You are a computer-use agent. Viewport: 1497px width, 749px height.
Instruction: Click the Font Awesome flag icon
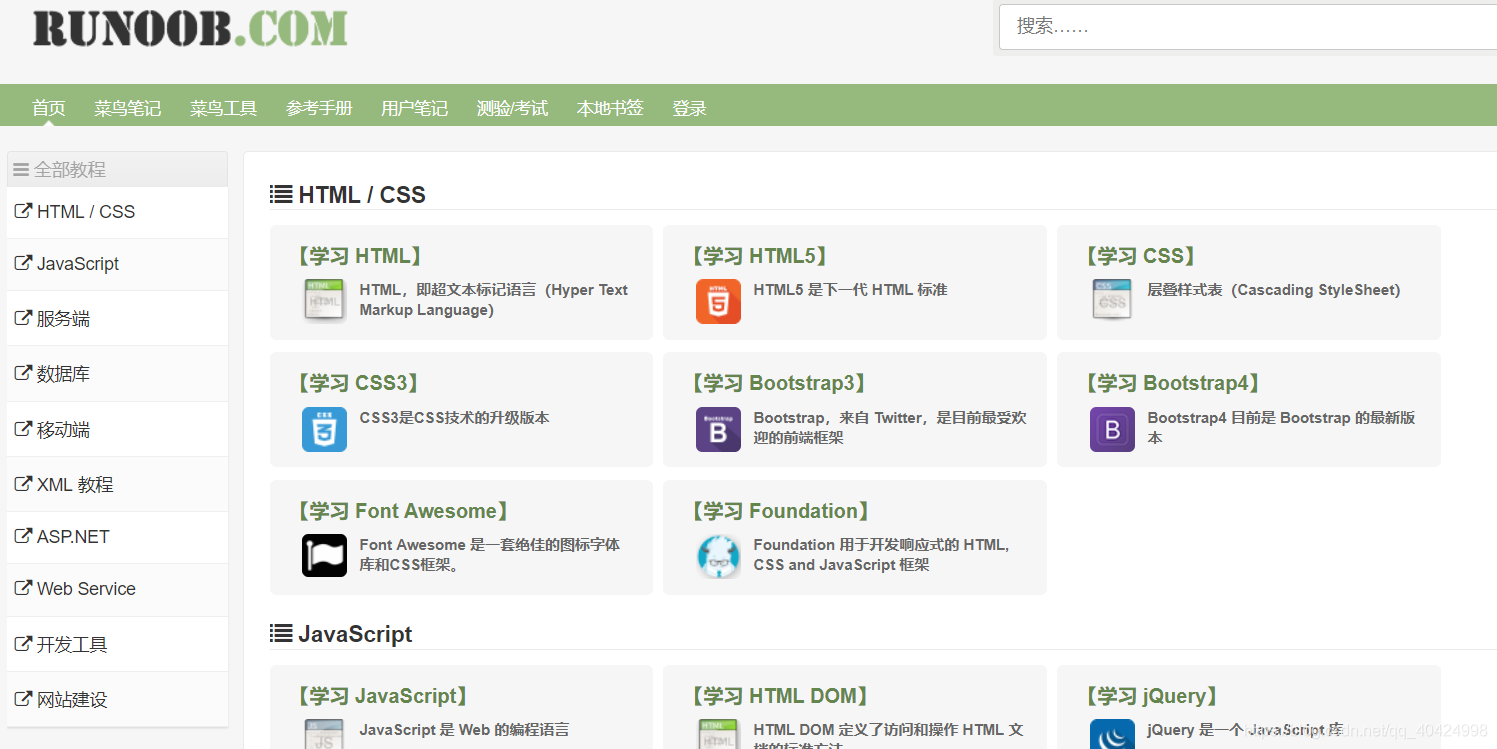point(324,556)
